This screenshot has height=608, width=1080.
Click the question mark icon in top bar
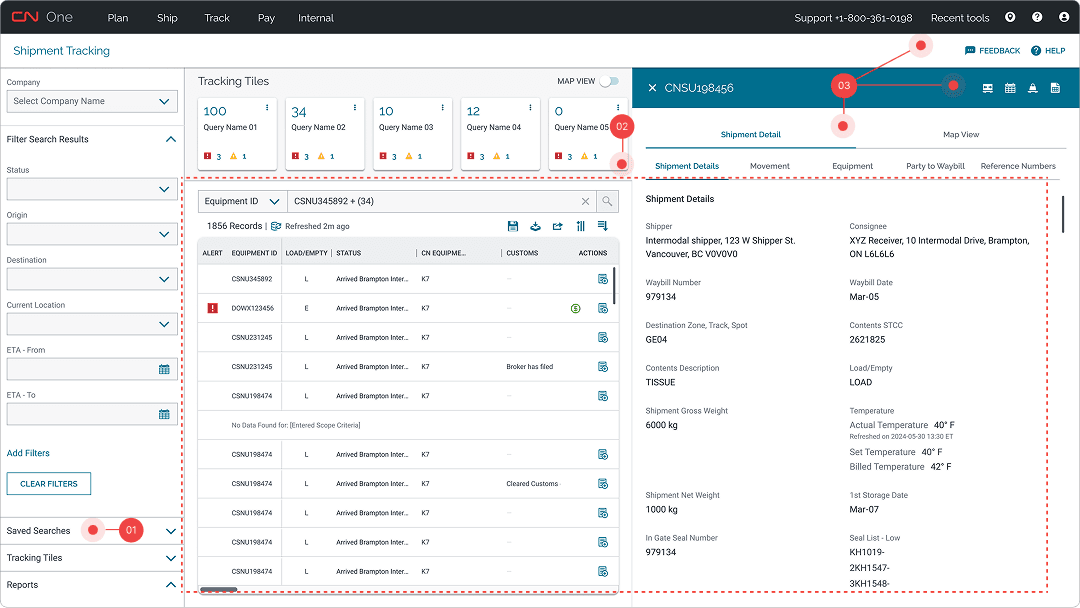pyautogui.click(x=1037, y=17)
